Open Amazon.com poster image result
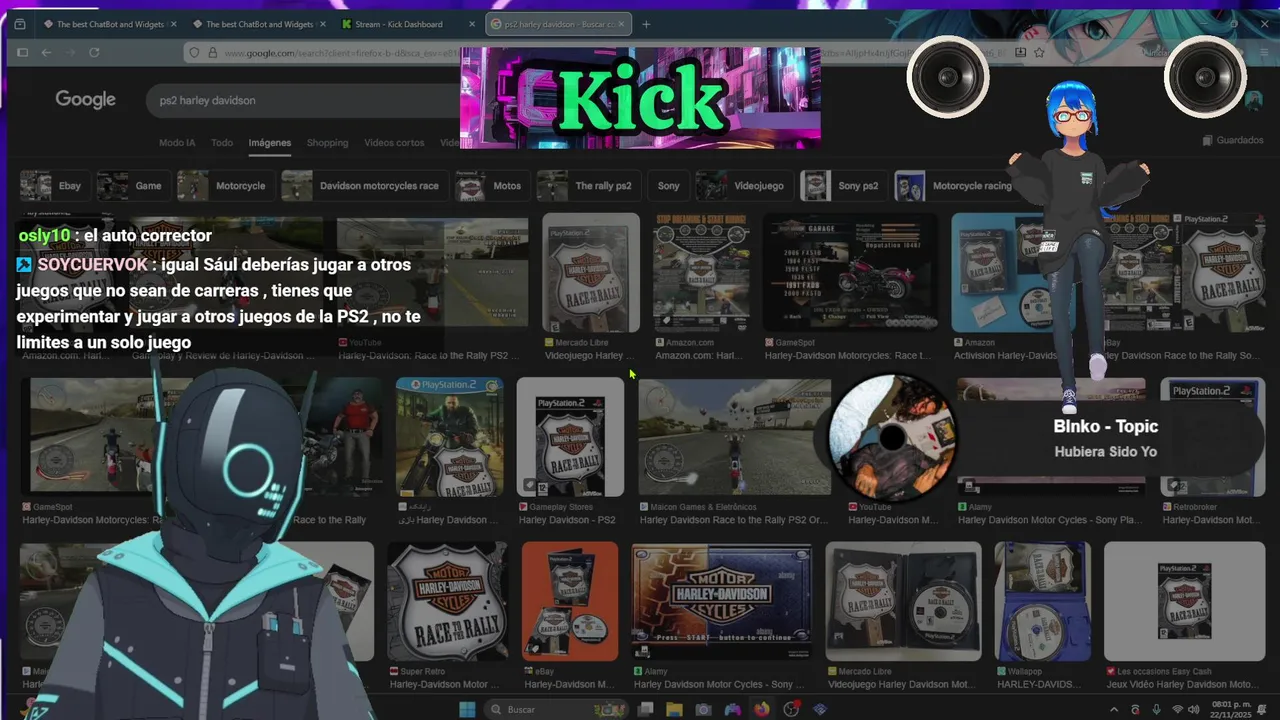This screenshot has height=720, width=1280. click(x=702, y=272)
